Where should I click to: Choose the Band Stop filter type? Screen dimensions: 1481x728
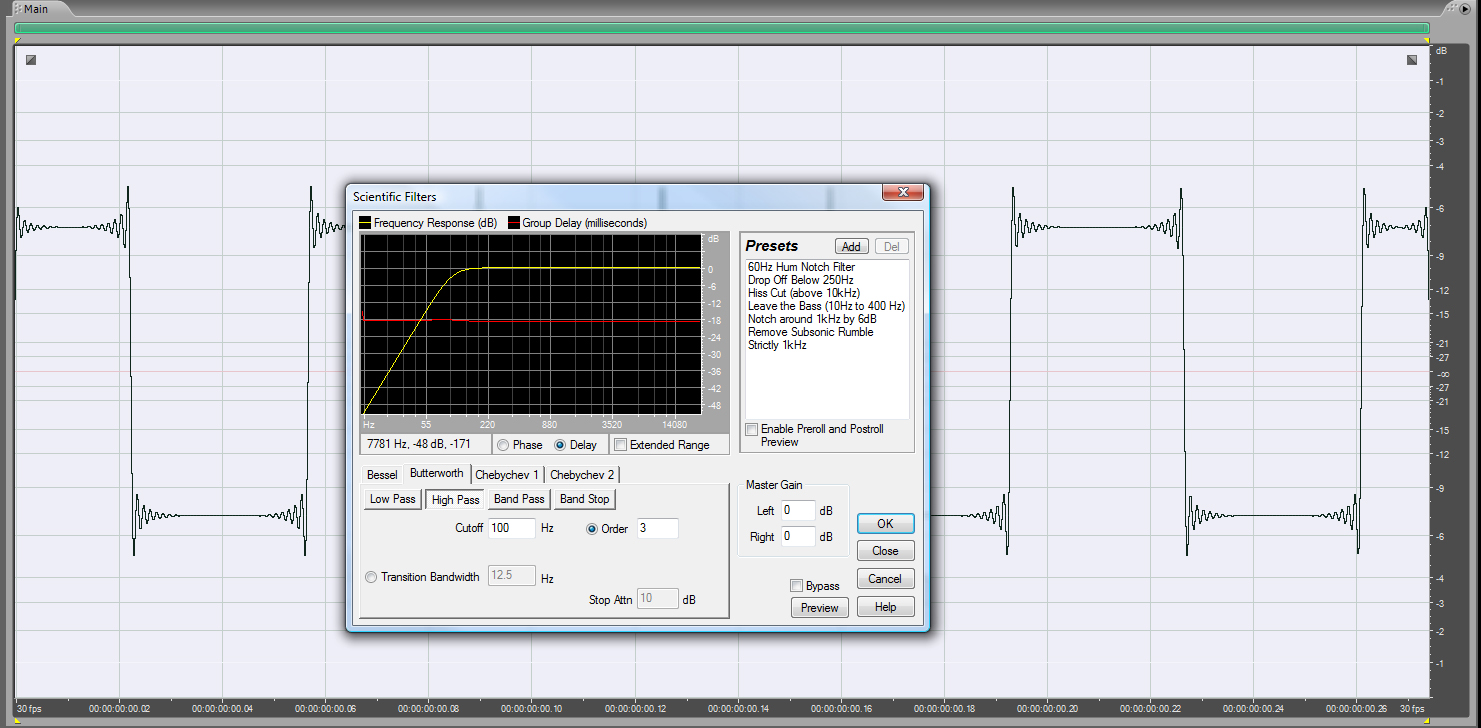click(x=585, y=499)
